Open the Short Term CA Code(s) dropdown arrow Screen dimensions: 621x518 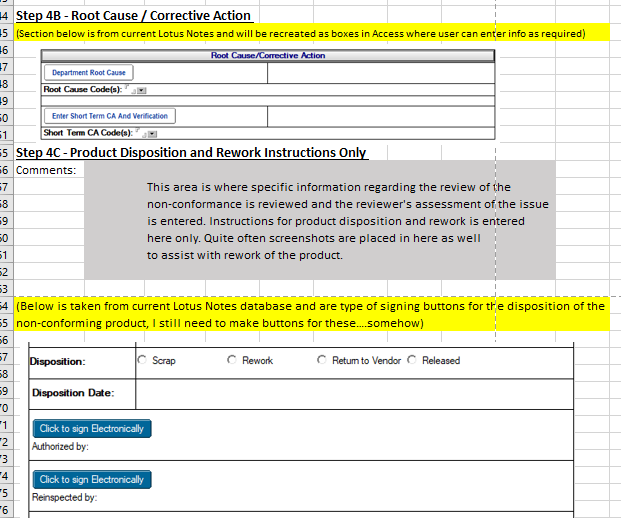pyautogui.click(x=153, y=134)
